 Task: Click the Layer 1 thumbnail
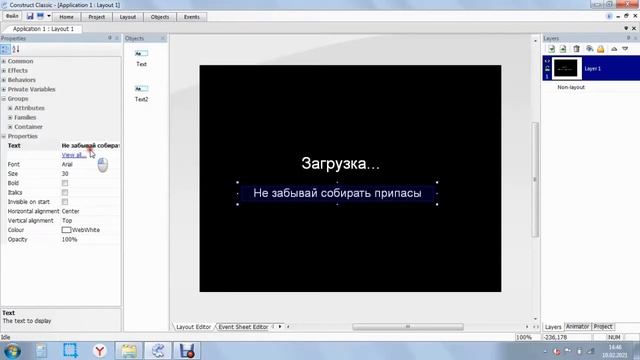[566, 69]
